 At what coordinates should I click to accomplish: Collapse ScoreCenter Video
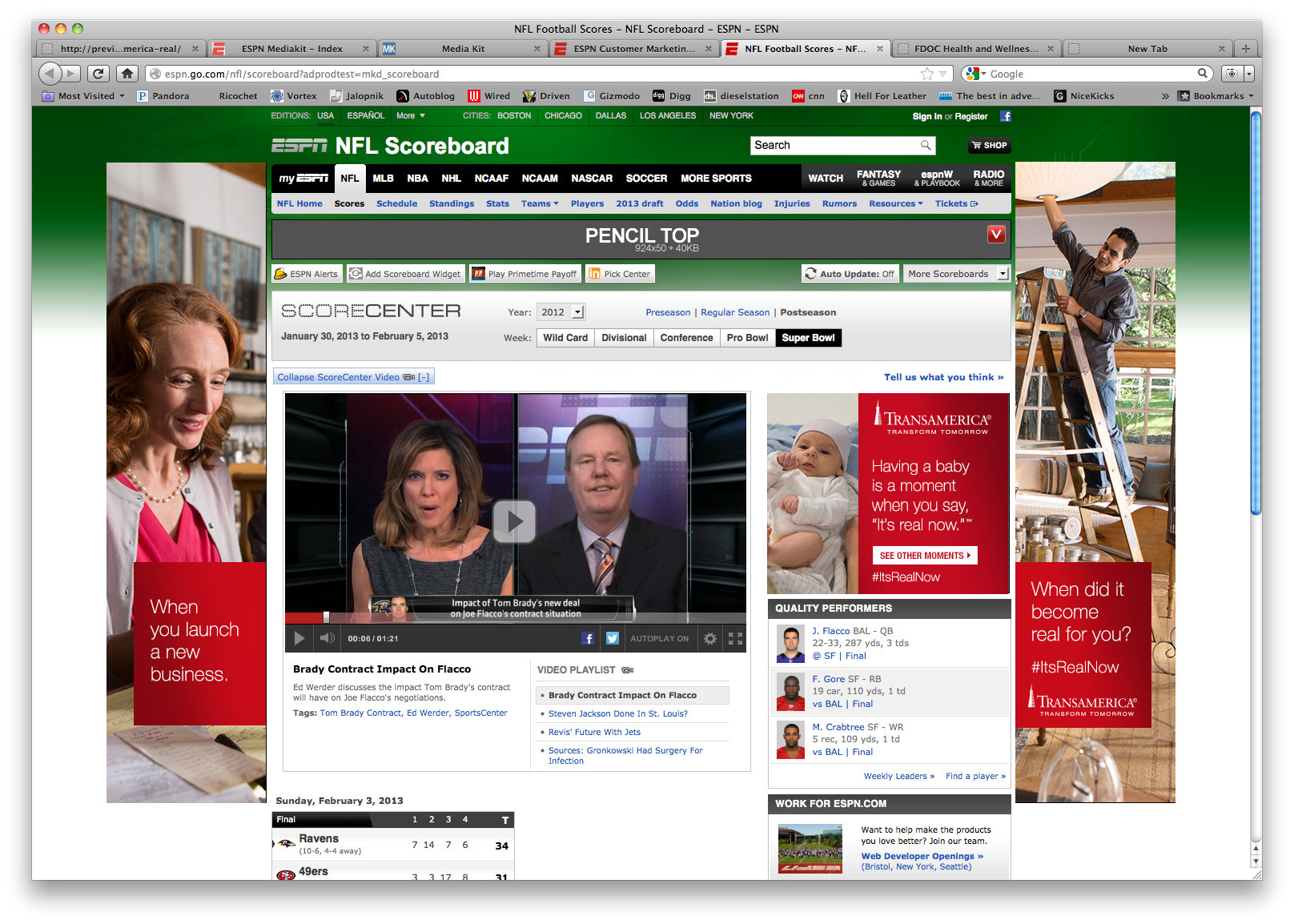353,377
